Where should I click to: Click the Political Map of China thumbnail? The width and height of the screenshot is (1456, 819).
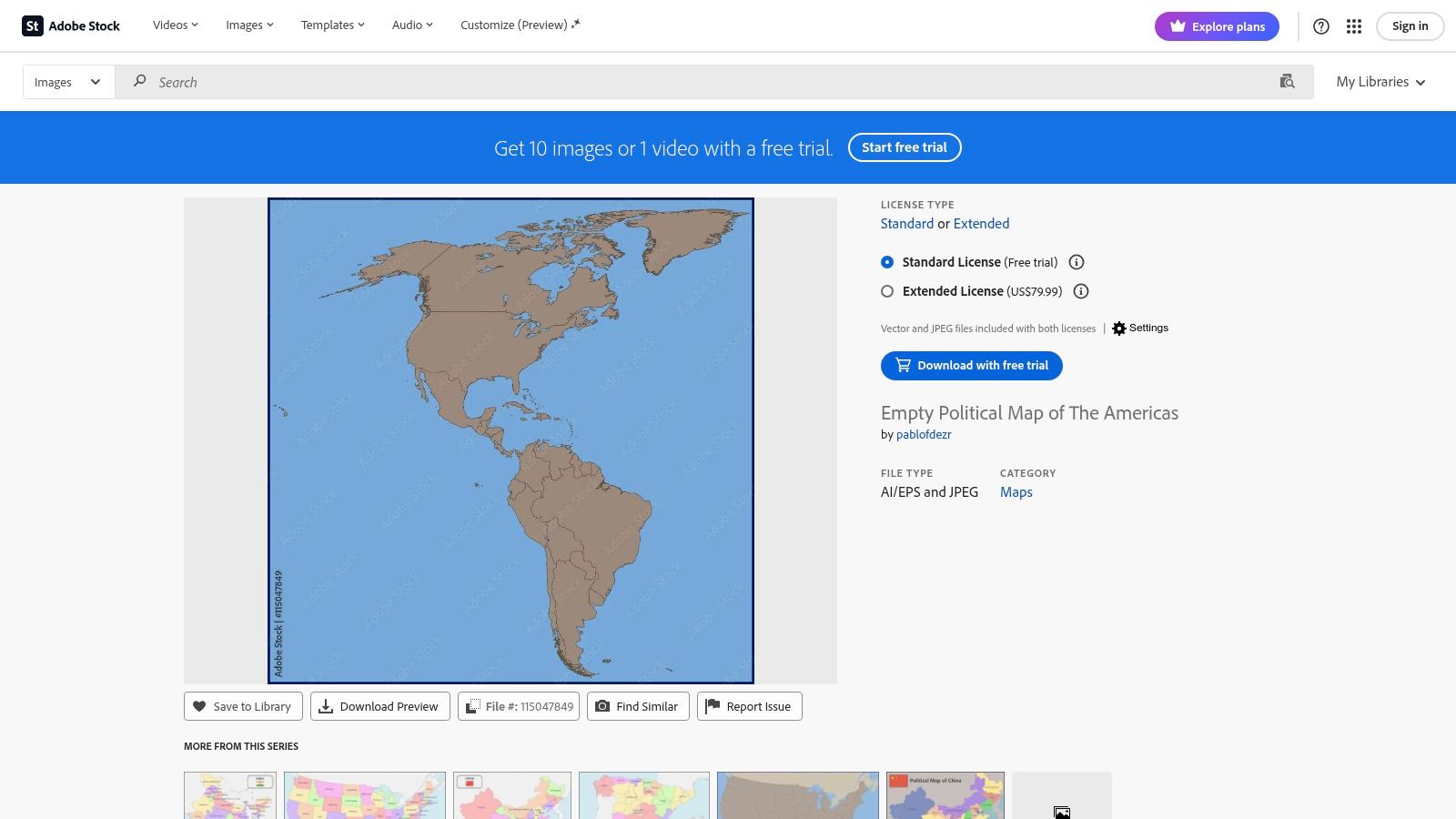point(945,795)
